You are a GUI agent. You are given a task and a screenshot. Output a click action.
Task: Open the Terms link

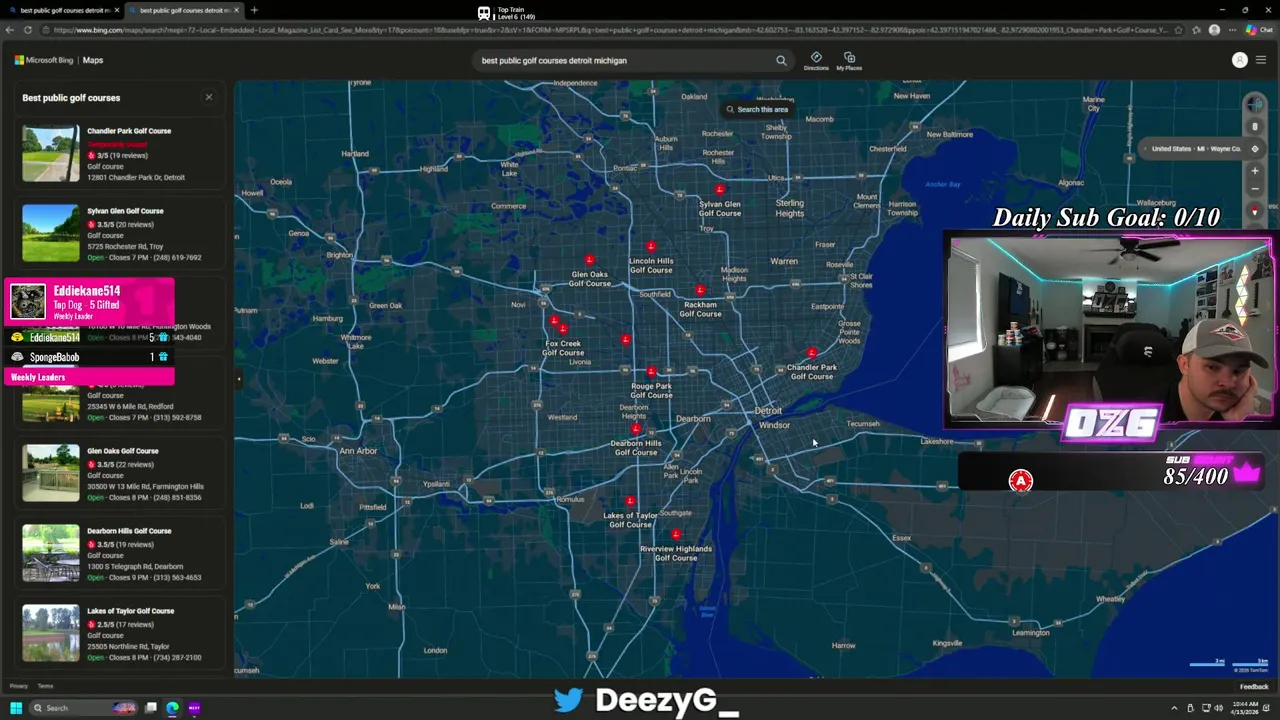(x=45, y=686)
